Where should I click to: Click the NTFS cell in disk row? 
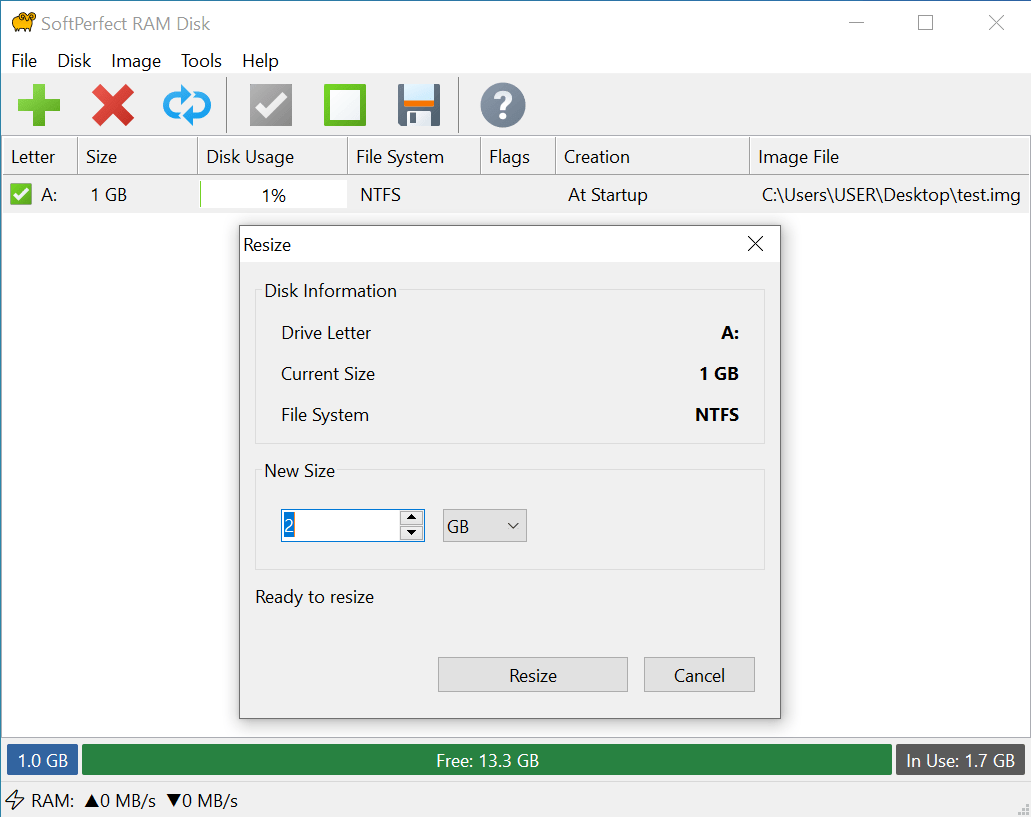coord(380,195)
